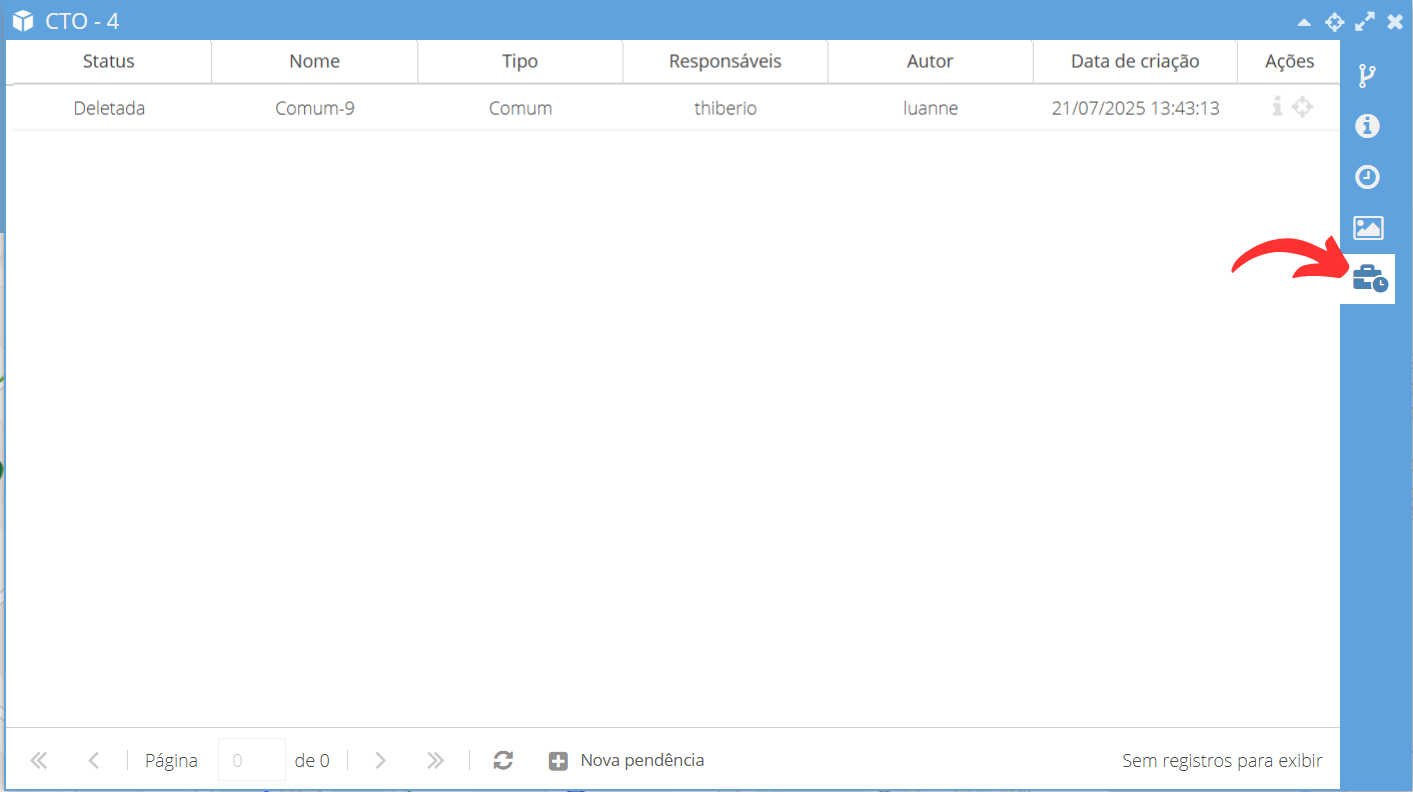The height and width of the screenshot is (792, 1413).
Task: Sort table by Tipo column header
Action: point(520,61)
